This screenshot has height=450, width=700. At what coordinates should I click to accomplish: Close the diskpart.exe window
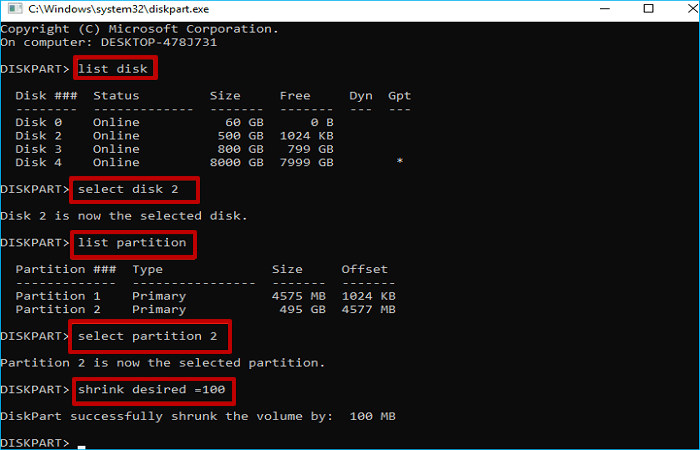tap(692, 8)
